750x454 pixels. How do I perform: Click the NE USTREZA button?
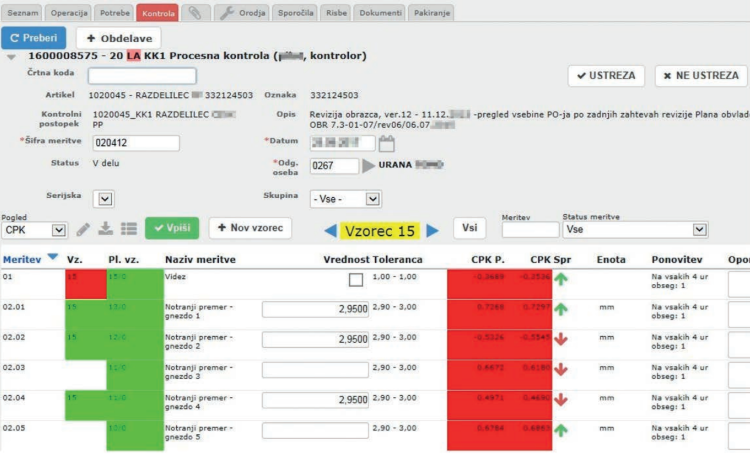click(x=701, y=76)
